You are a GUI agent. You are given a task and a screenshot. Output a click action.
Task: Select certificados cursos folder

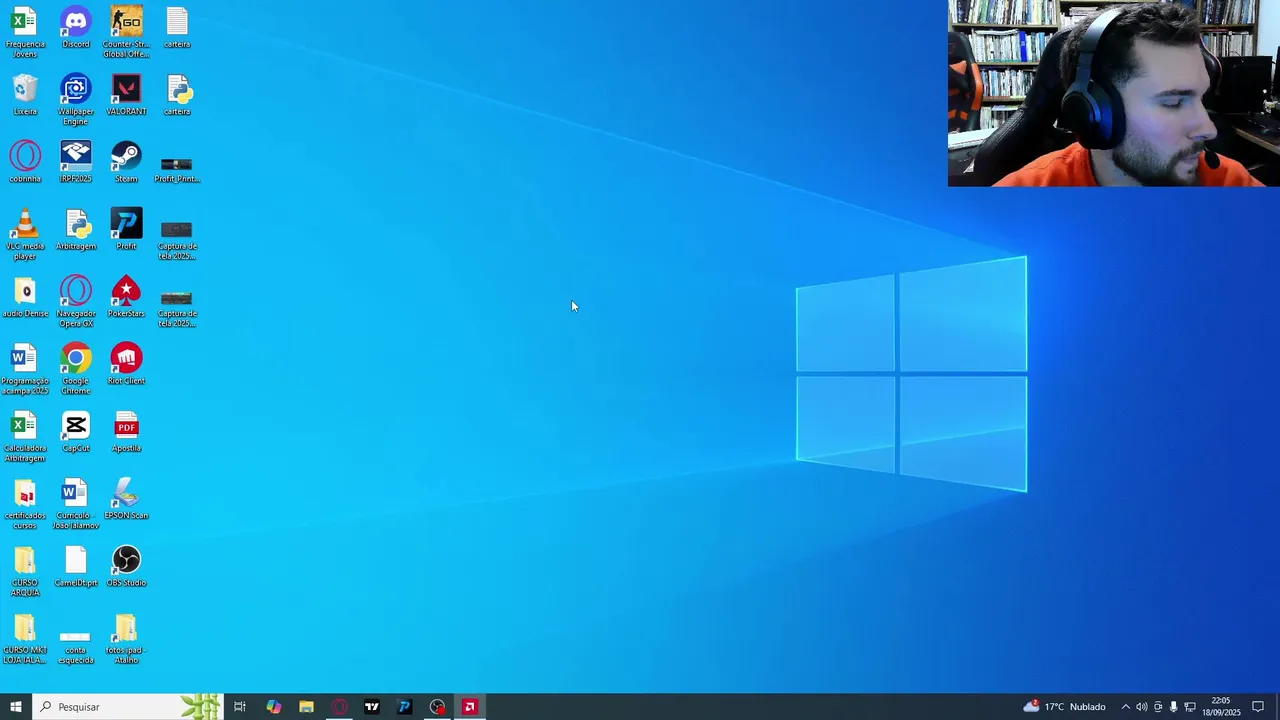25,504
